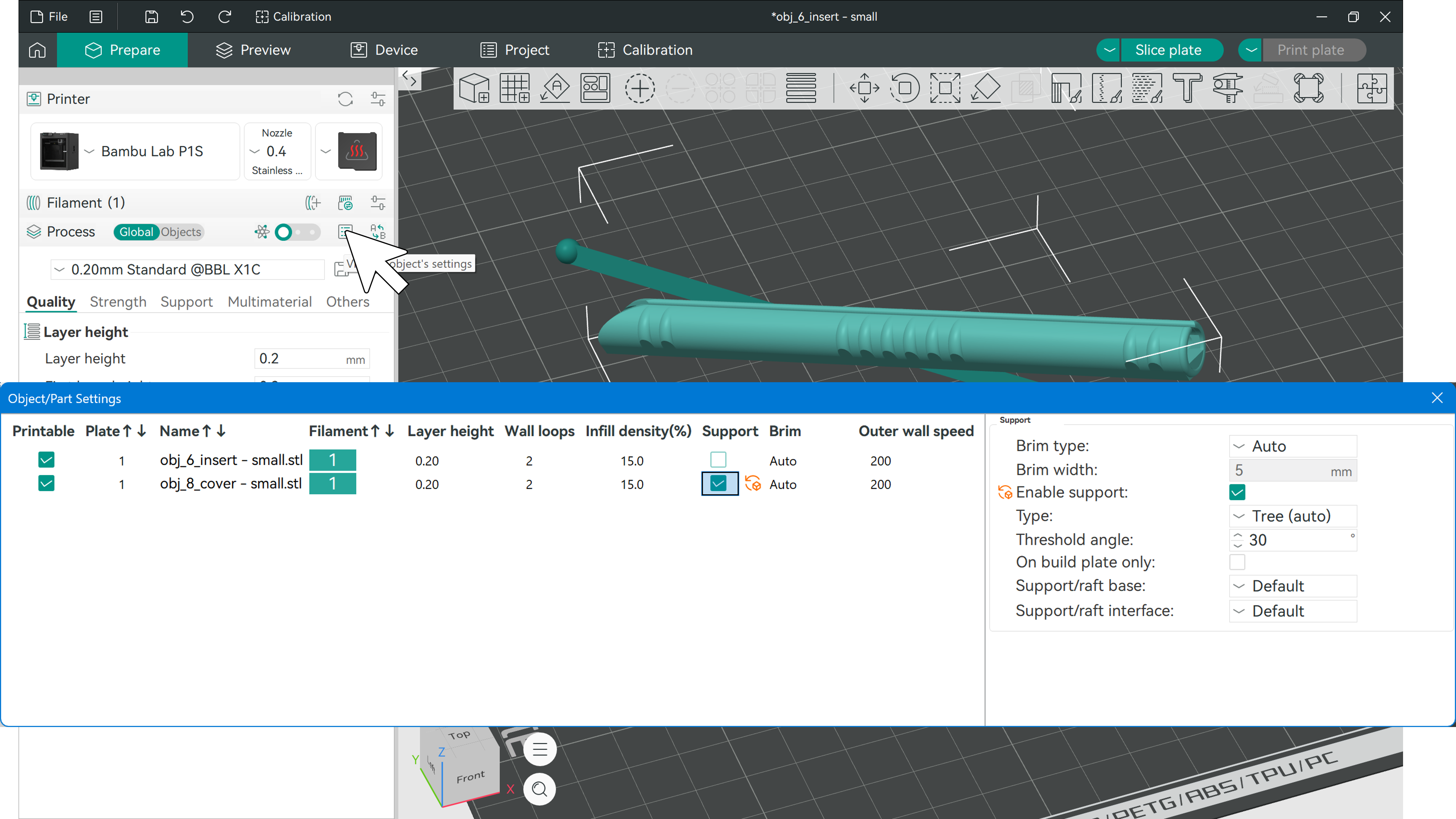
Task: Collapse the sidebar with the arrows icon
Action: click(x=409, y=78)
